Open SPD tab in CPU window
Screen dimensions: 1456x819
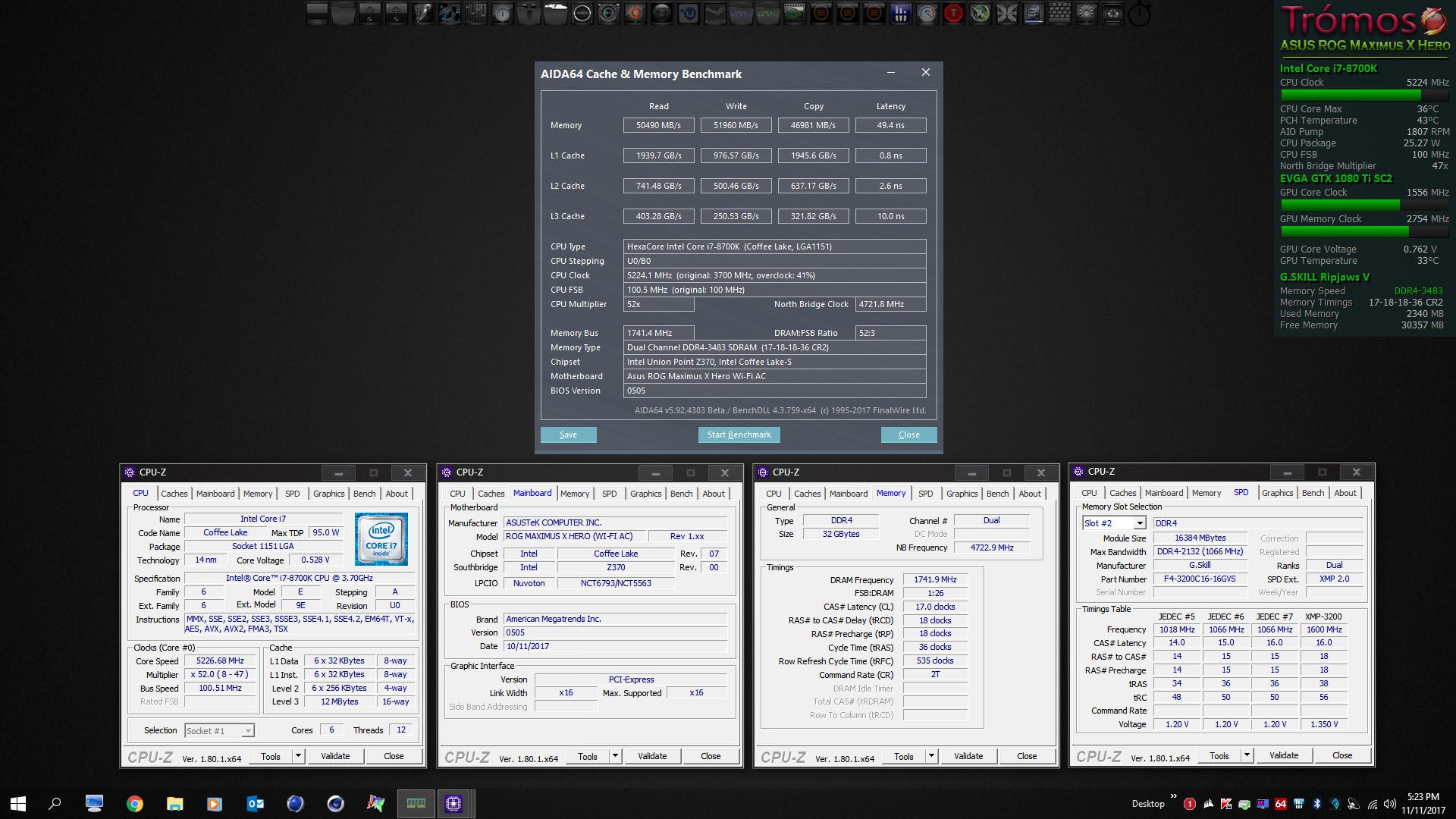click(x=292, y=494)
